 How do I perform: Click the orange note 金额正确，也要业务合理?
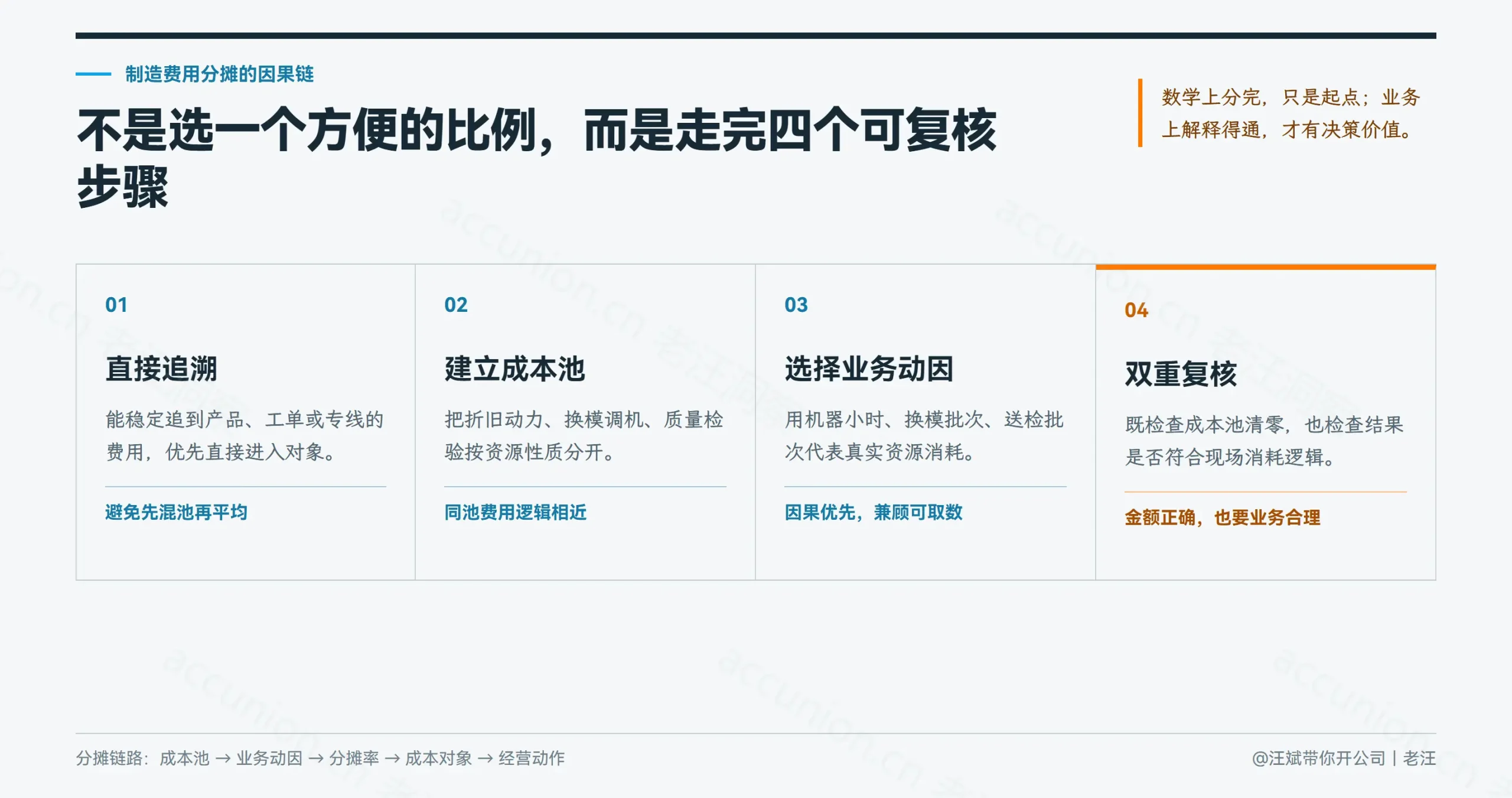coord(1223,517)
